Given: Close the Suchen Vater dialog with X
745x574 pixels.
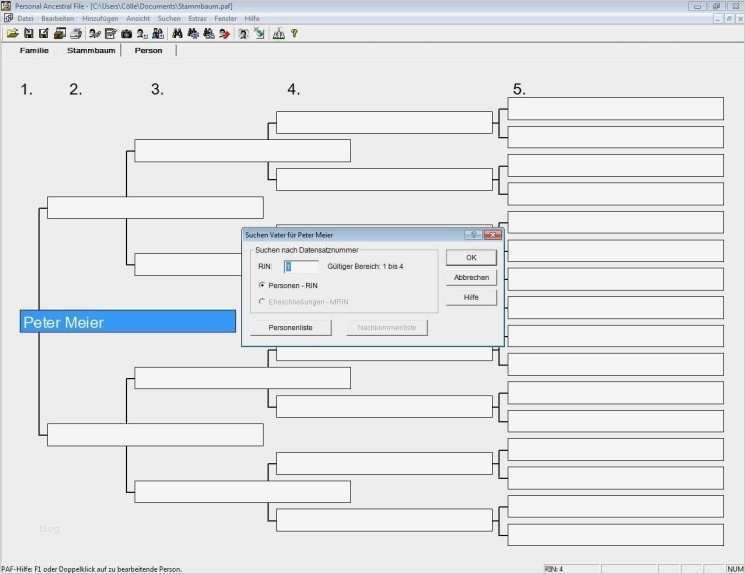Looking at the screenshot, I should [x=492, y=235].
